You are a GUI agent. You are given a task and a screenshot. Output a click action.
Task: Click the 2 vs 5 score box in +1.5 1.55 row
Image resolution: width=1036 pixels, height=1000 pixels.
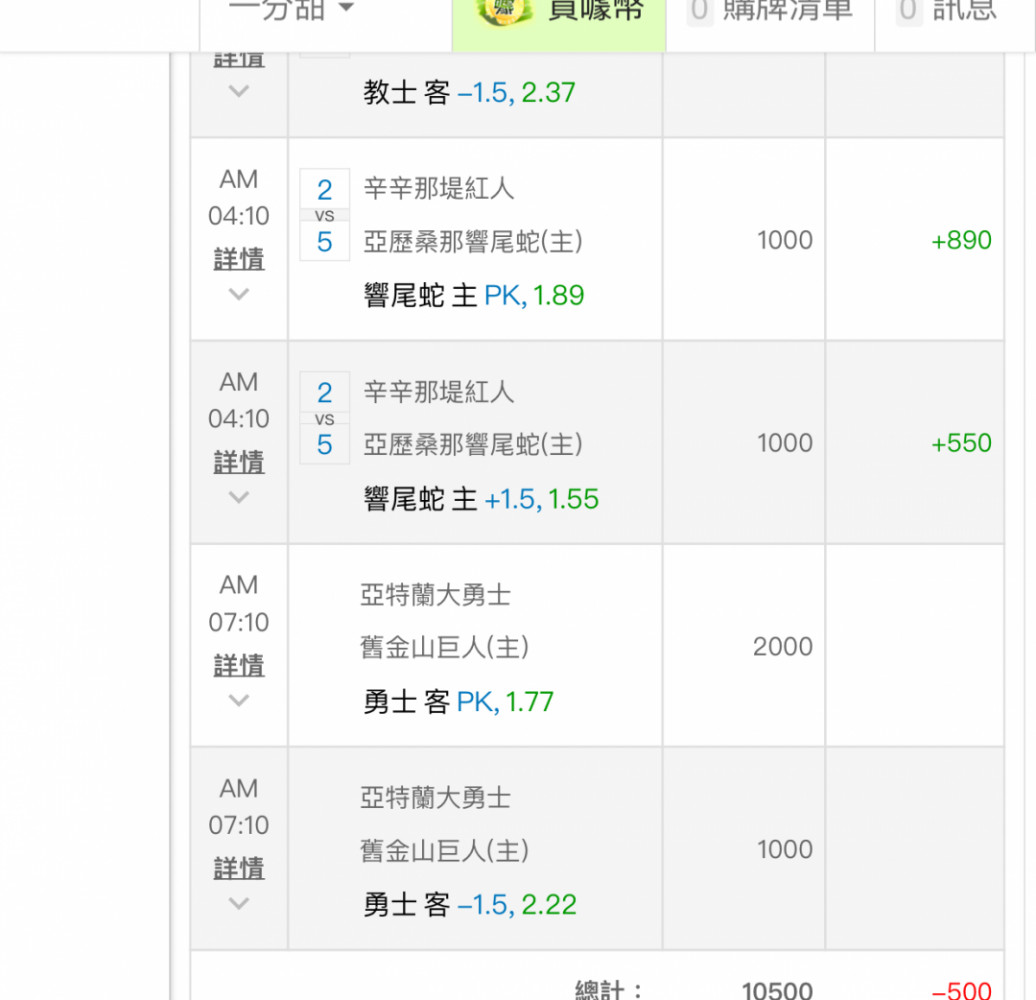(x=324, y=418)
